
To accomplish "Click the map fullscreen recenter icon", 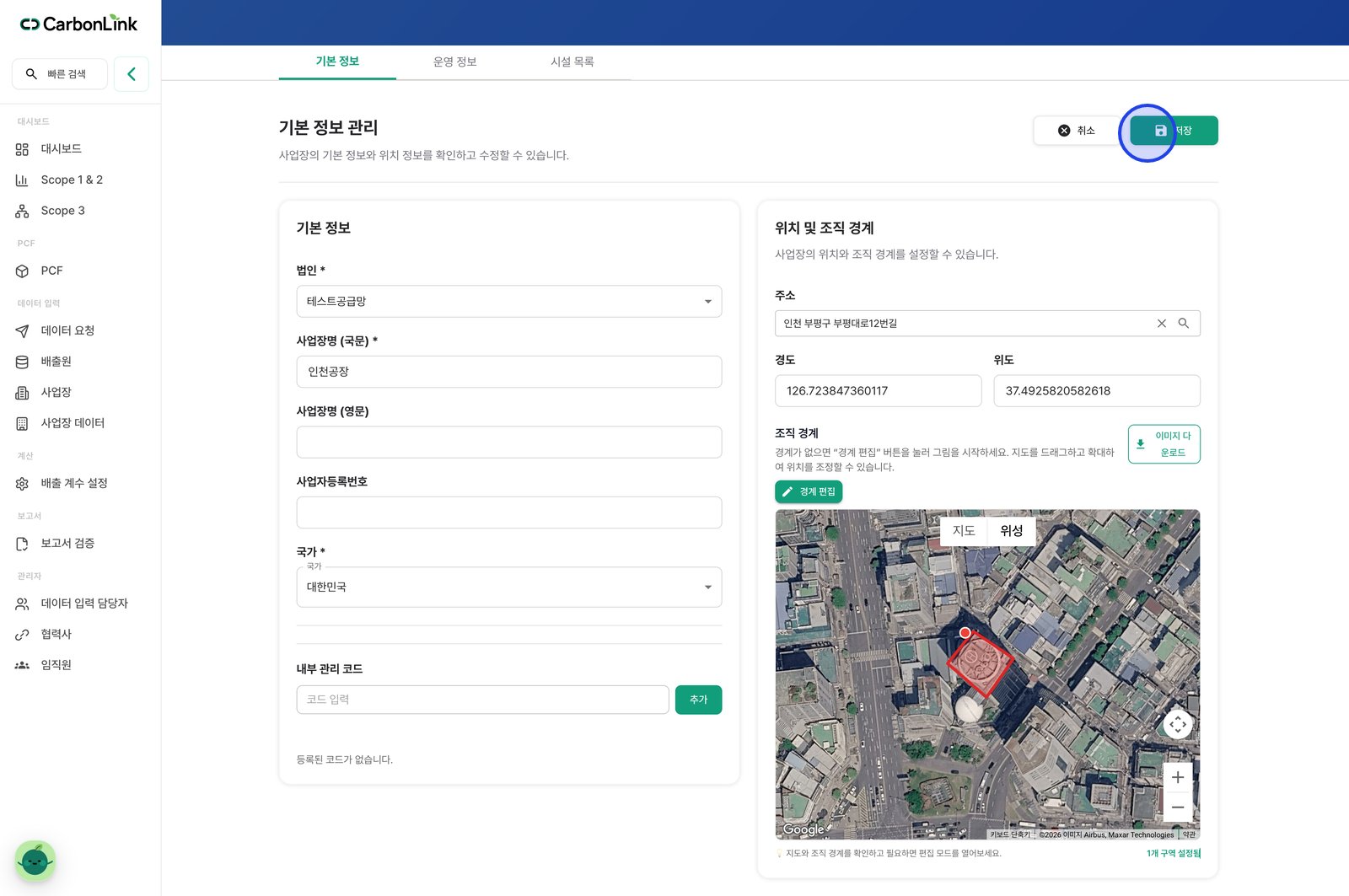I will tap(1178, 724).
